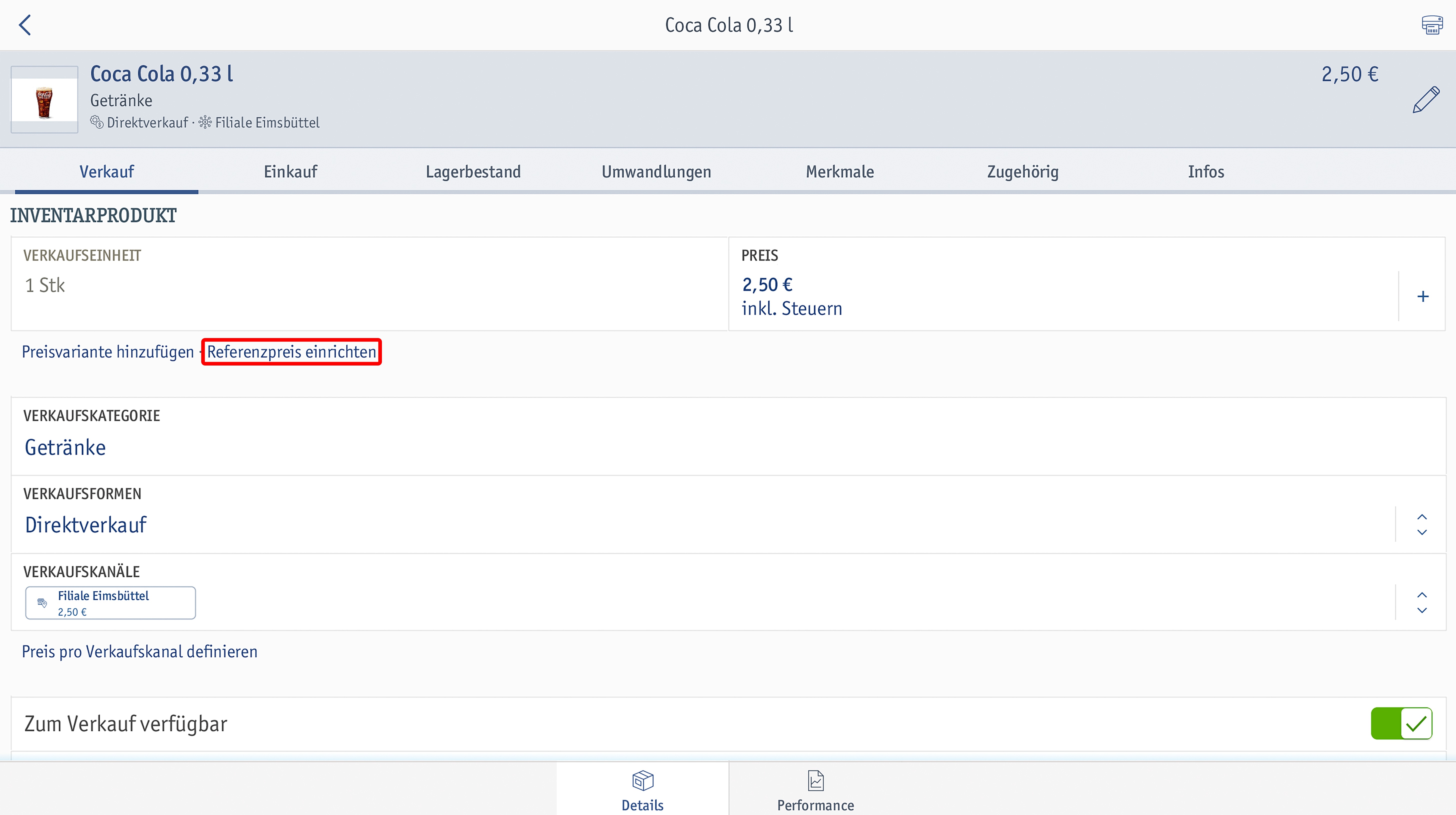The height and width of the screenshot is (815, 1456).
Task: Select the Filiale Eimsbüttel channel chip
Action: (x=110, y=603)
